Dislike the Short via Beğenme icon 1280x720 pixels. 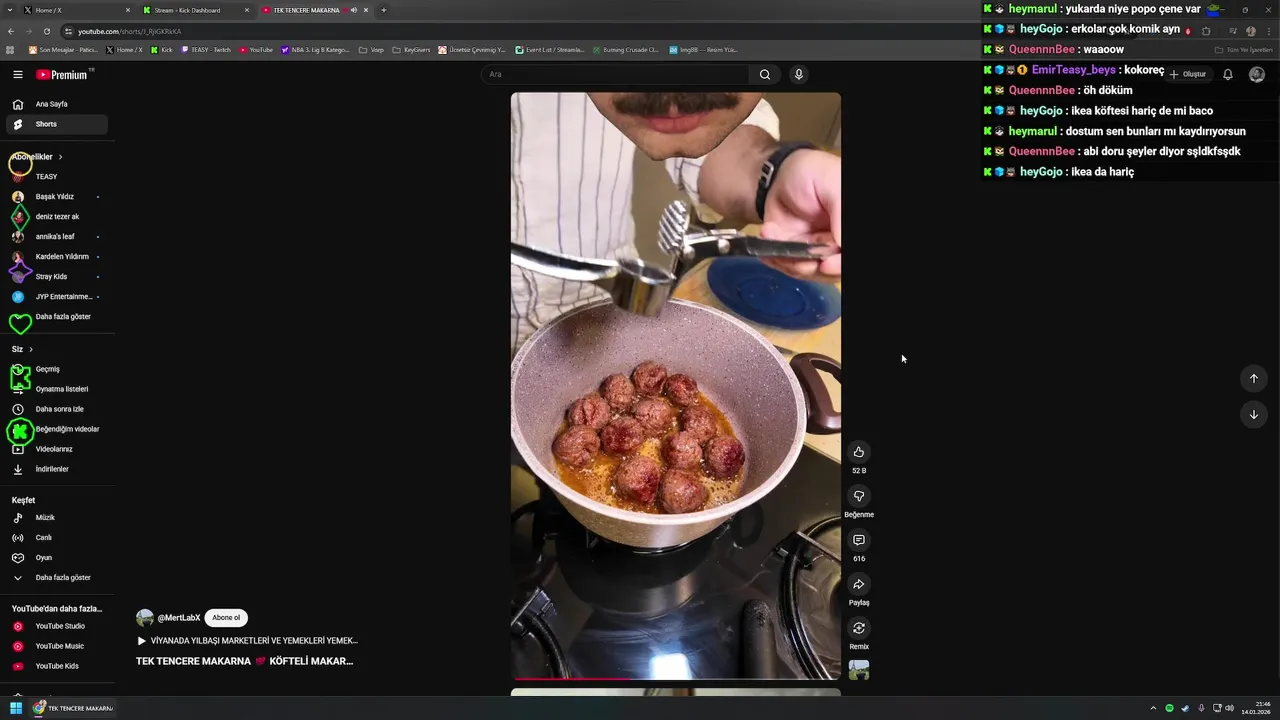[x=858, y=496]
